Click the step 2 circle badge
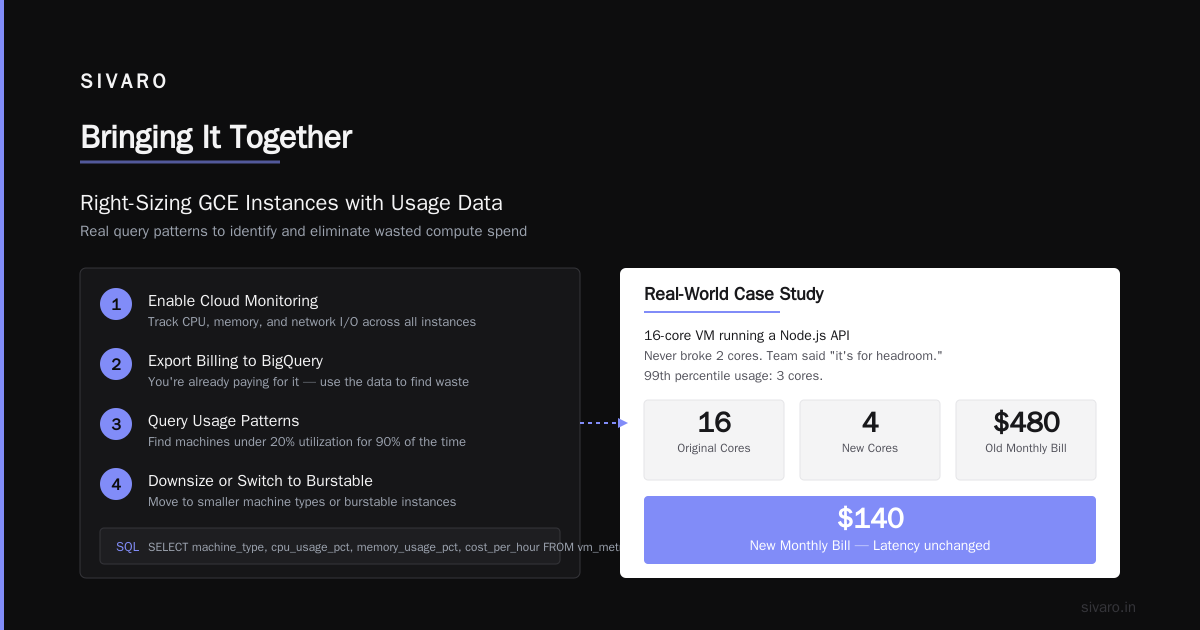The height and width of the screenshot is (630, 1200). tap(116, 364)
